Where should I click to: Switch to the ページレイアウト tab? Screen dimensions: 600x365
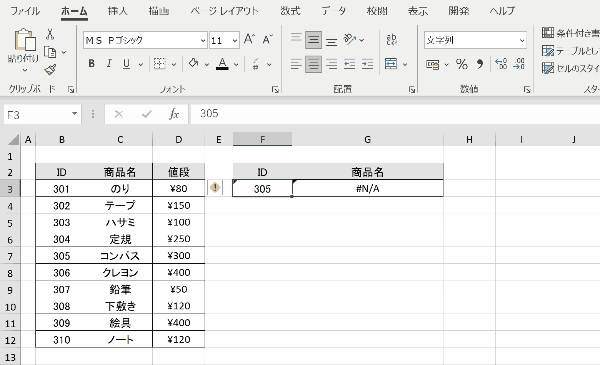point(224,11)
